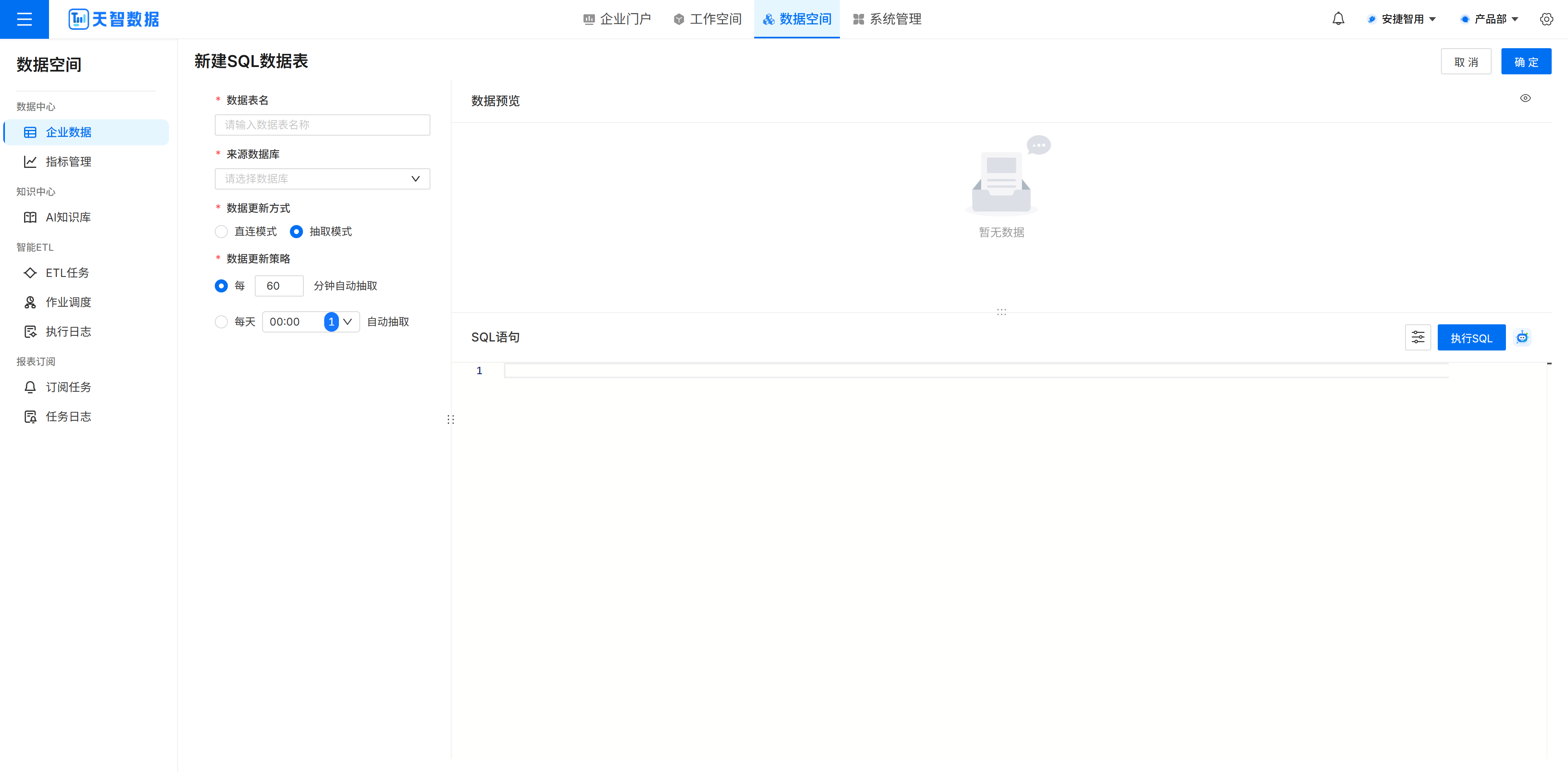Image resolution: width=1568 pixels, height=772 pixels.
Task: Select the 直连模式 radio button
Action: tap(221, 232)
